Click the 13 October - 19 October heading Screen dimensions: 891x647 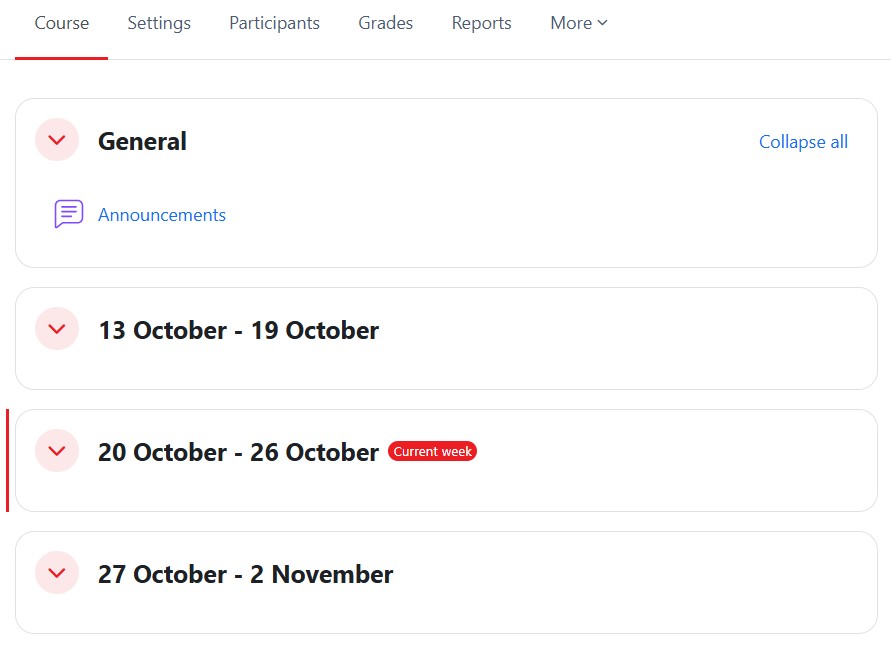point(238,330)
